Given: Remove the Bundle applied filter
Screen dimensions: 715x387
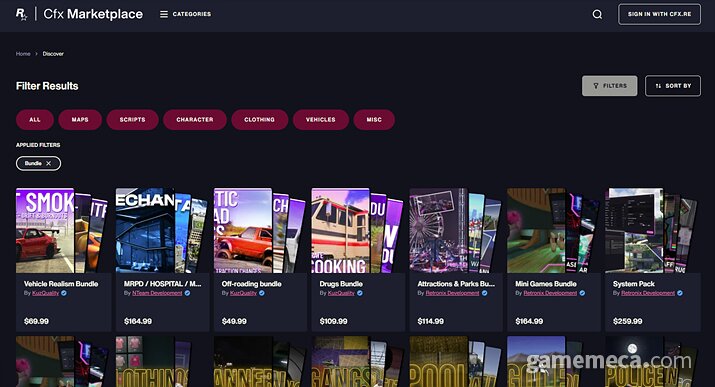Looking at the screenshot, I should (x=48, y=163).
